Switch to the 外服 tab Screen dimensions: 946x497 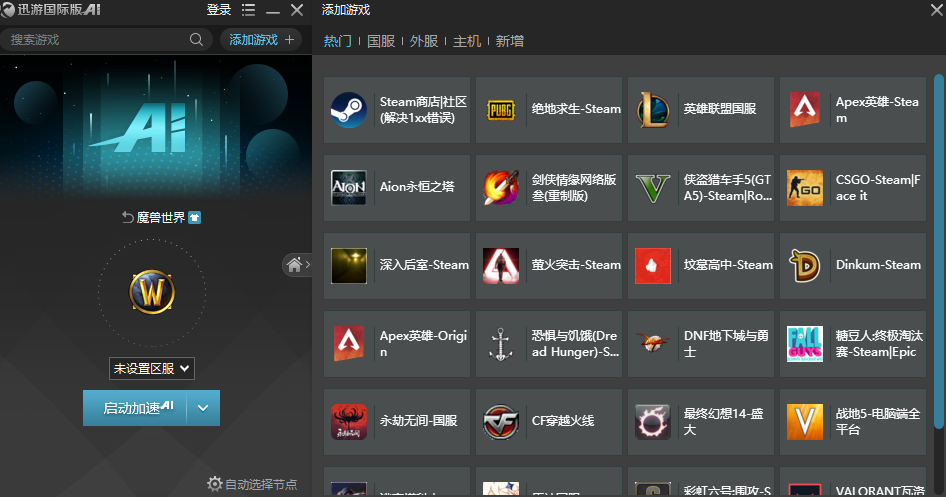(424, 41)
